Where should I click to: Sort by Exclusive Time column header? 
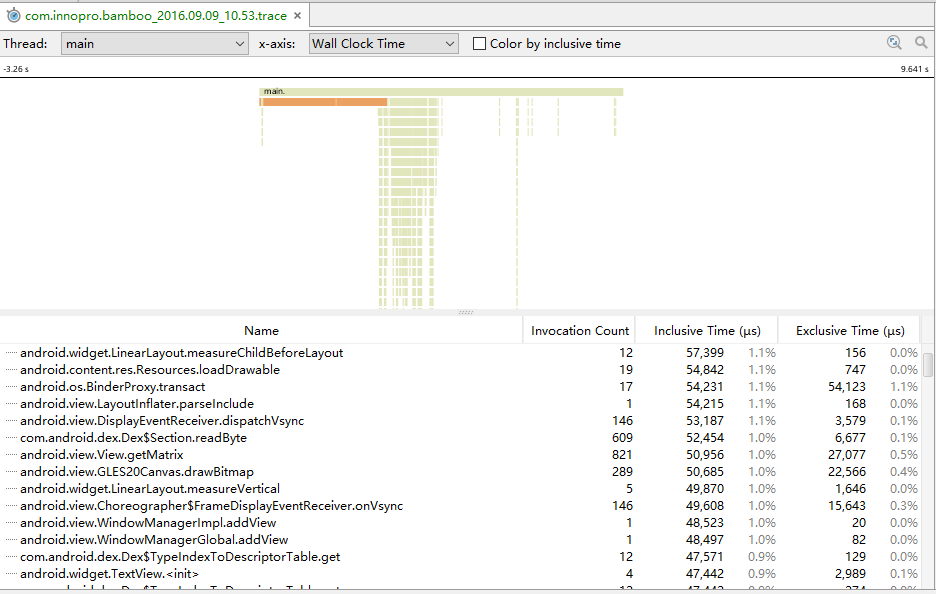coord(846,330)
